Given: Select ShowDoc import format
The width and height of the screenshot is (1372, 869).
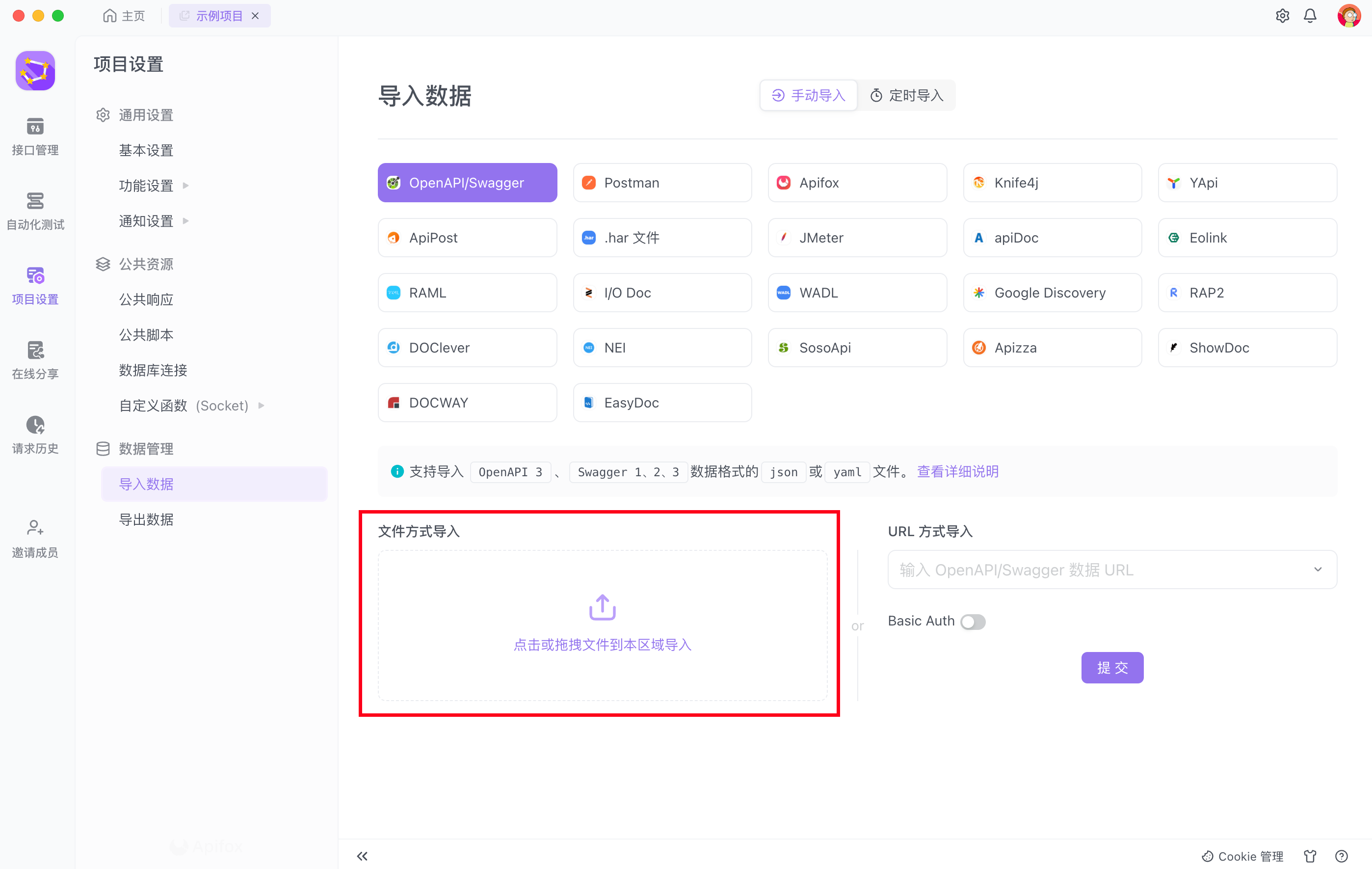Looking at the screenshot, I should click(x=1247, y=348).
